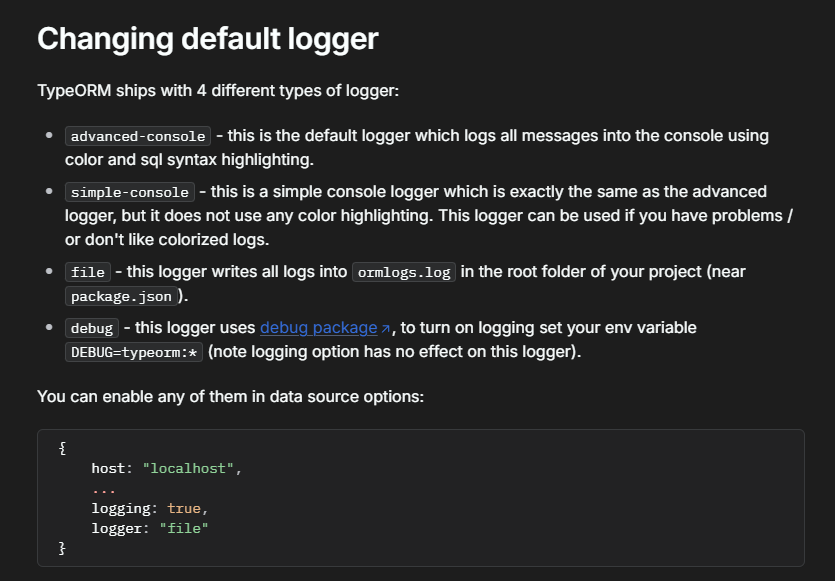835x581 pixels.
Task: Click the external link arrow icon
Action: [x=386, y=329]
